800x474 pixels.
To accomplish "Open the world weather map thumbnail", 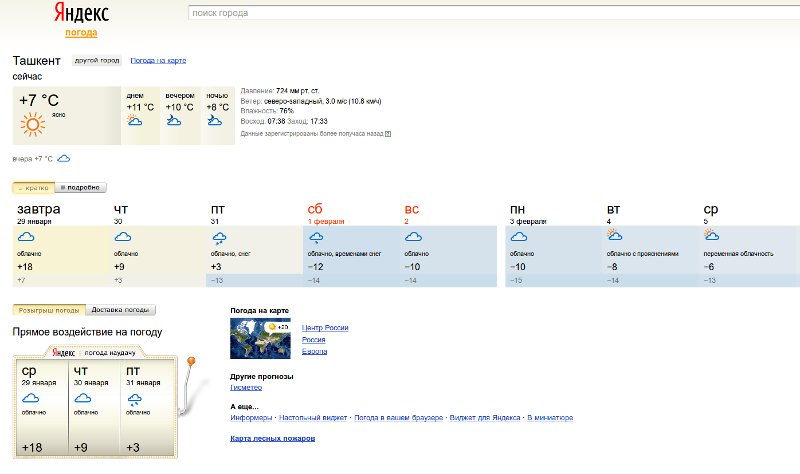I will [x=260, y=339].
